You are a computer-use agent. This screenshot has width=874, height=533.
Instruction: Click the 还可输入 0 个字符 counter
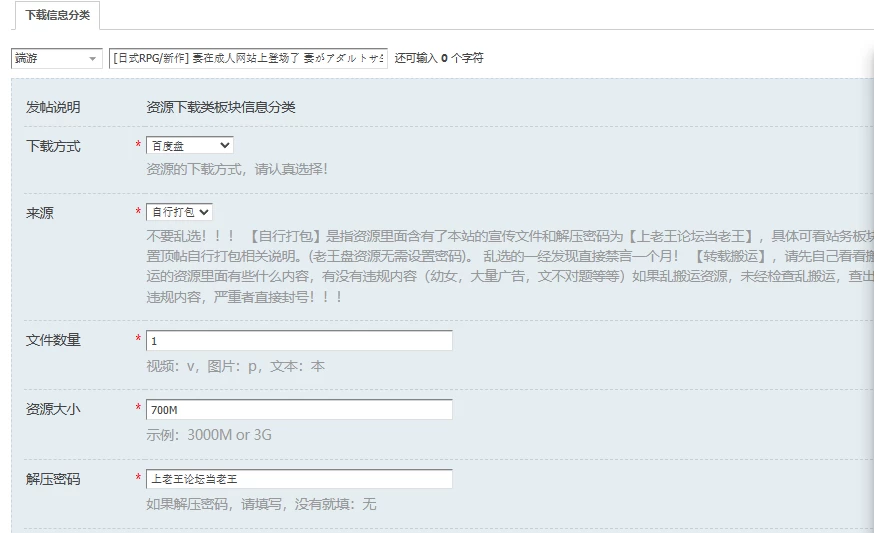pyautogui.click(x=439, y=58)
